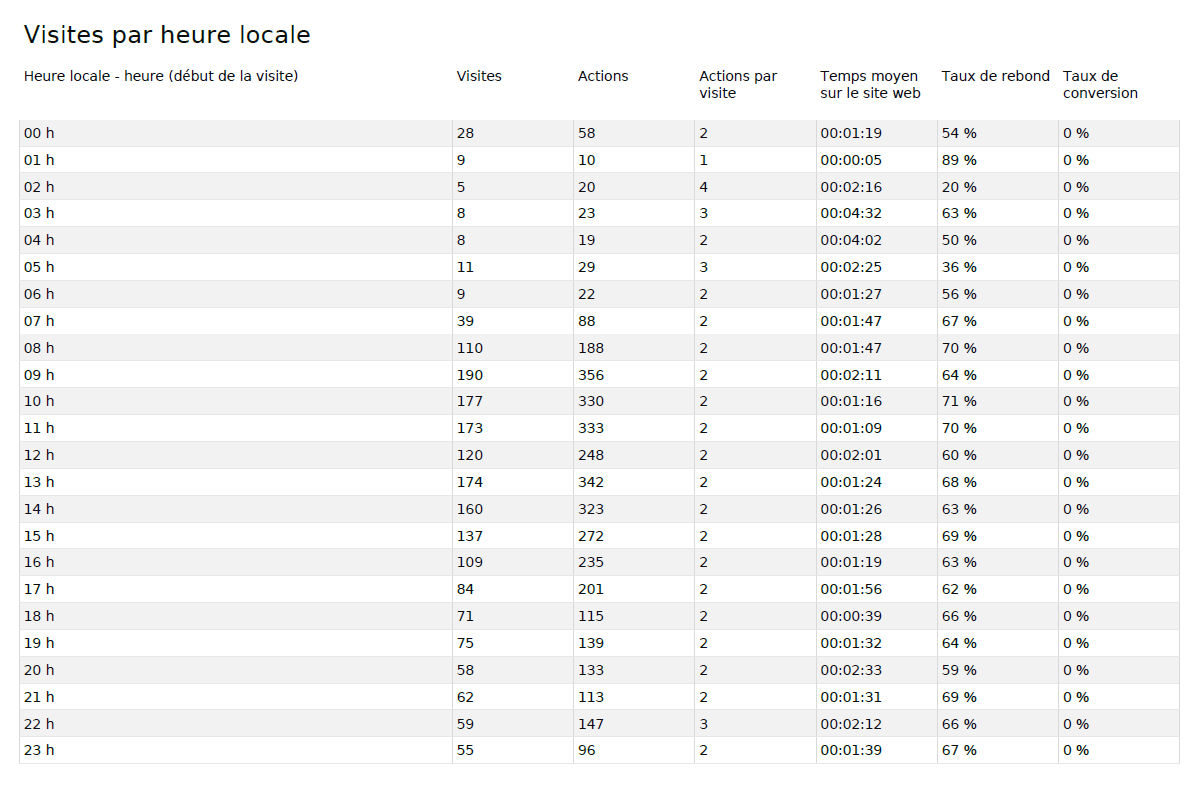
Task: Select actions value 139 in 19 h row
Action: [x=591, y=643]
